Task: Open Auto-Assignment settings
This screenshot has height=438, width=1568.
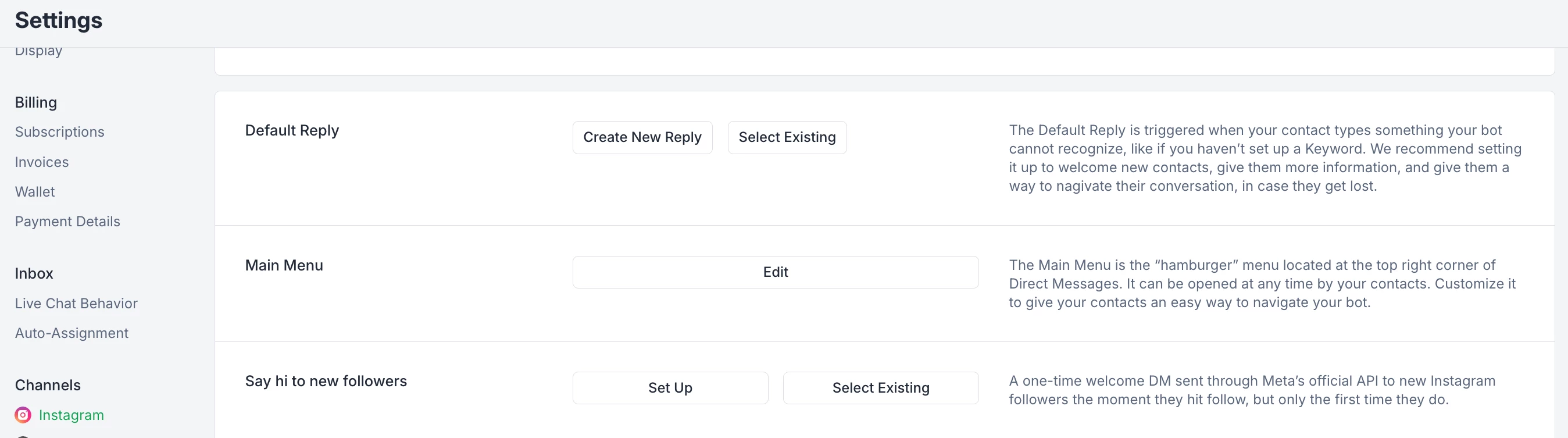Action: (x=72, y=333)
